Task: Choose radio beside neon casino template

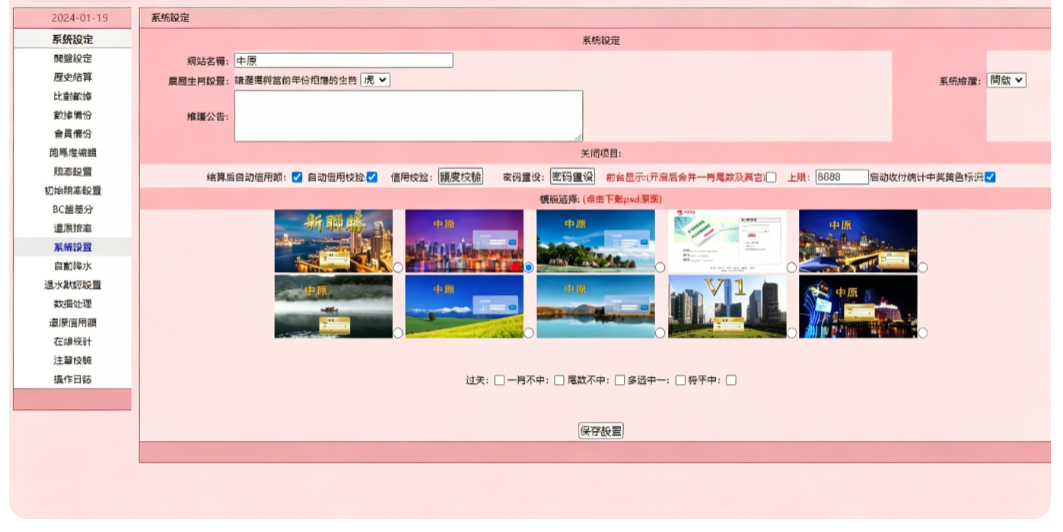Action: [x=923, y=333]
